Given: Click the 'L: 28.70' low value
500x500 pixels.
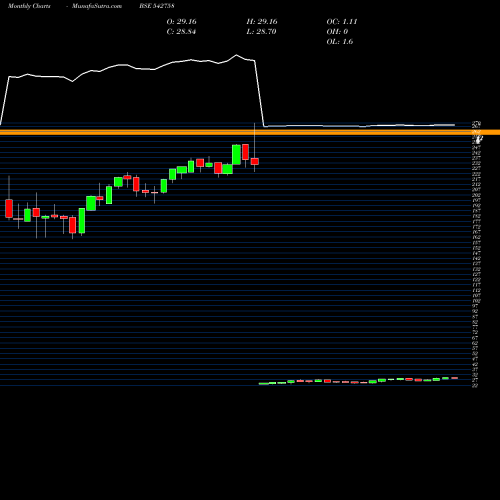Looking at the screenshot, I should (x=261, y=32).
